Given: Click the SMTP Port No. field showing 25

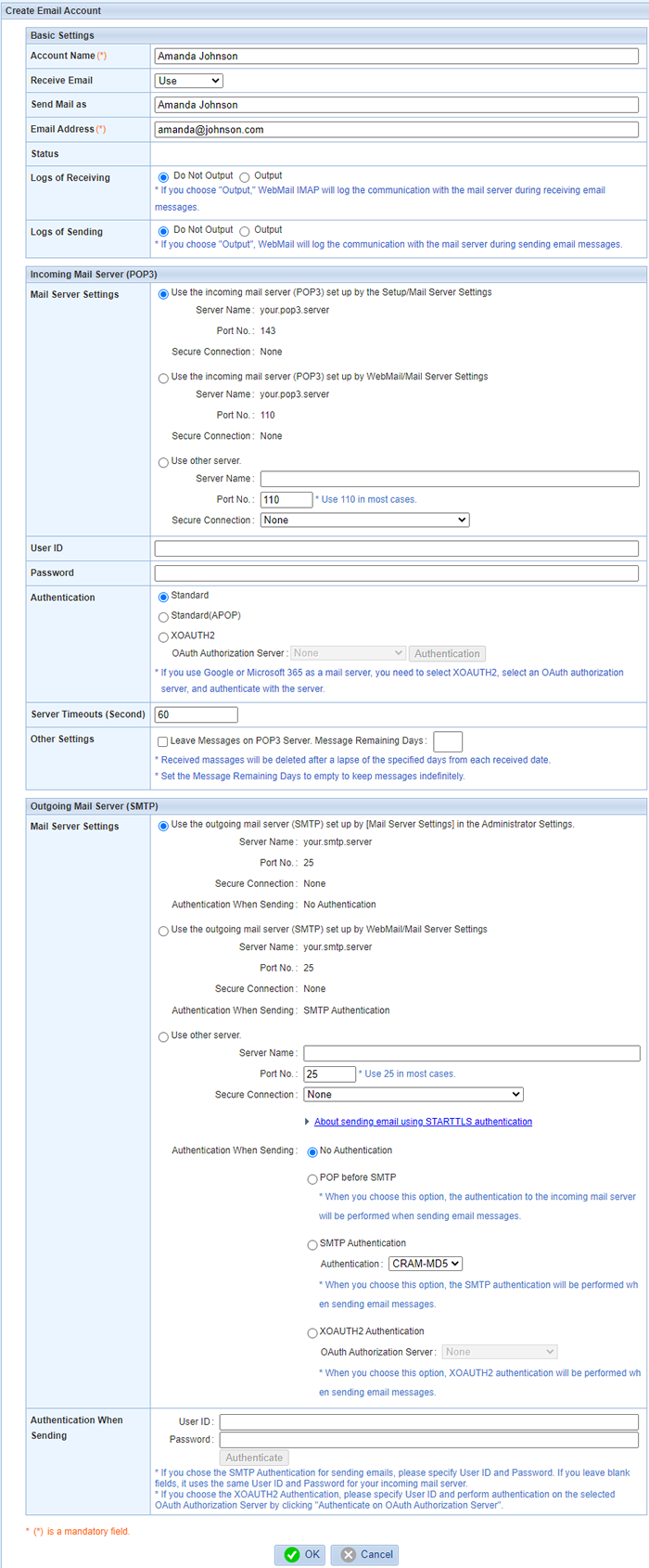Looking at the screenshot, I should pos(330,1073).
